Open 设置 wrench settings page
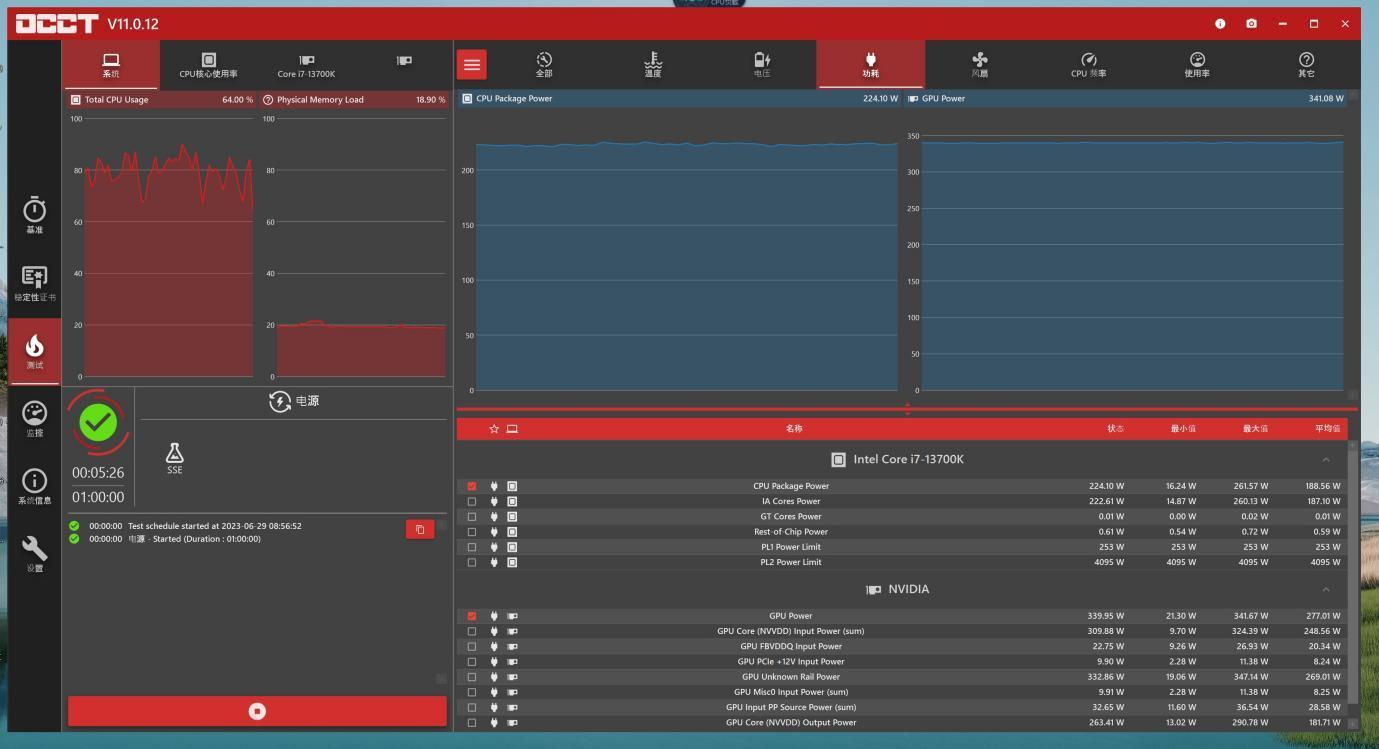 [x=34, y=553]
